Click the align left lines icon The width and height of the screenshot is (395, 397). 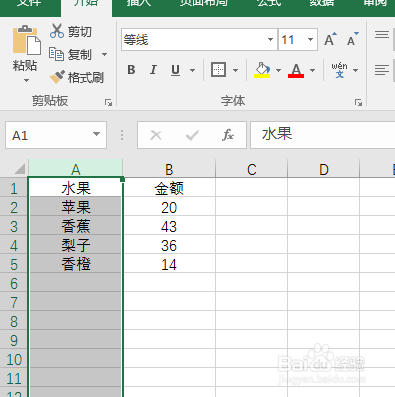382,70
